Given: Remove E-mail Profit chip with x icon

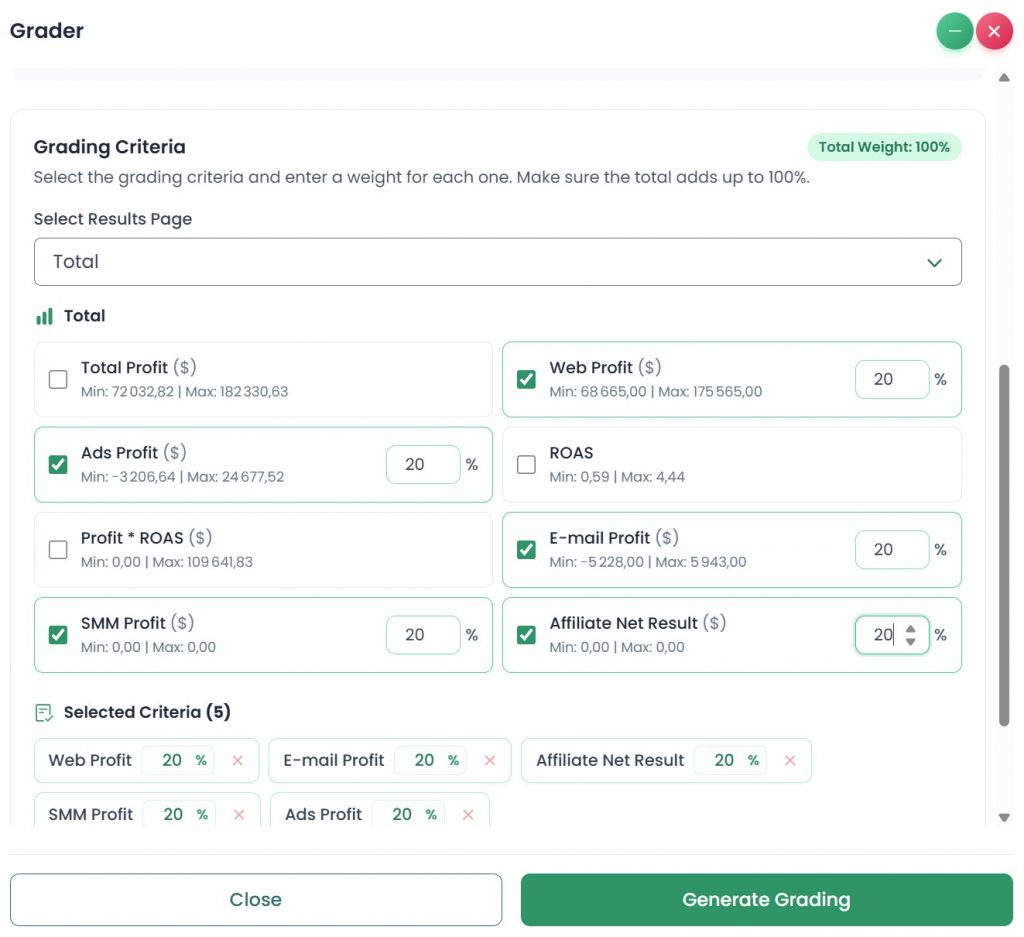Looking at the screenshot, I should [x=490, y=761].
